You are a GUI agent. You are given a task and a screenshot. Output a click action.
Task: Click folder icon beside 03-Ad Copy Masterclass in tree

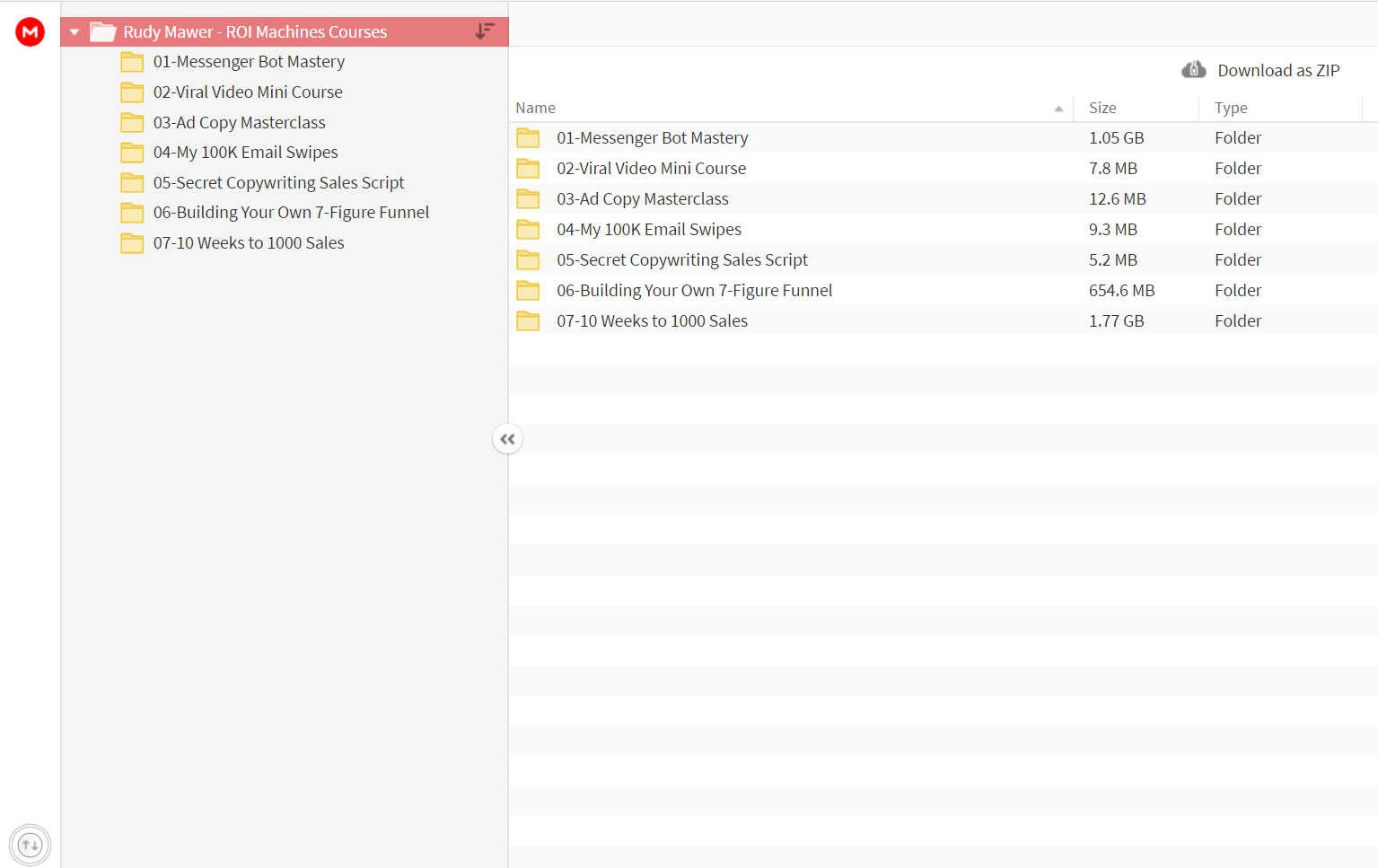[x=132, y=122]
